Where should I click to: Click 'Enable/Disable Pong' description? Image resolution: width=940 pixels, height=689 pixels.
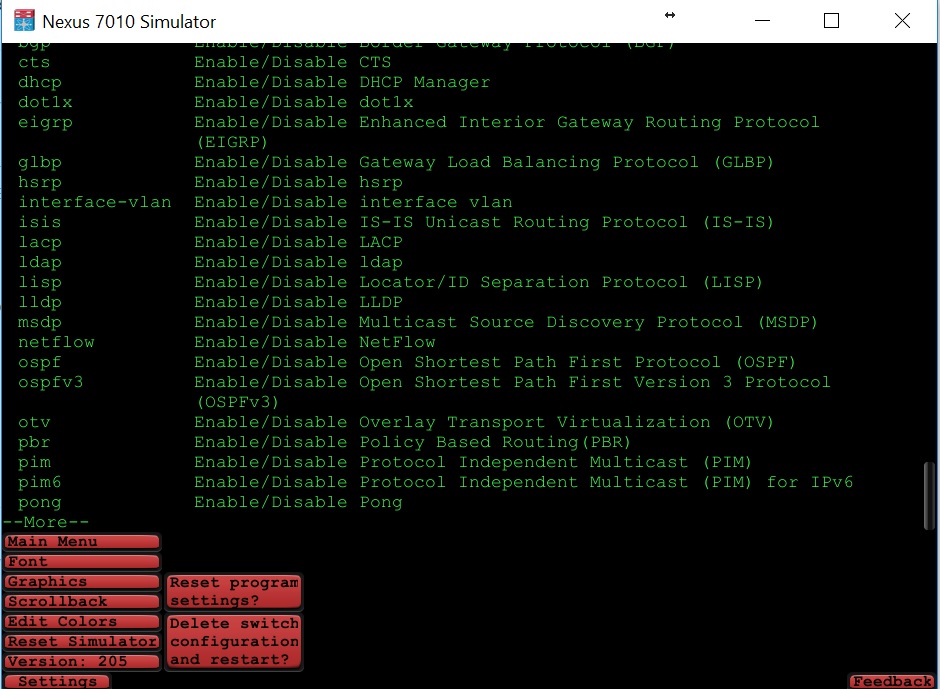point(298,503)
